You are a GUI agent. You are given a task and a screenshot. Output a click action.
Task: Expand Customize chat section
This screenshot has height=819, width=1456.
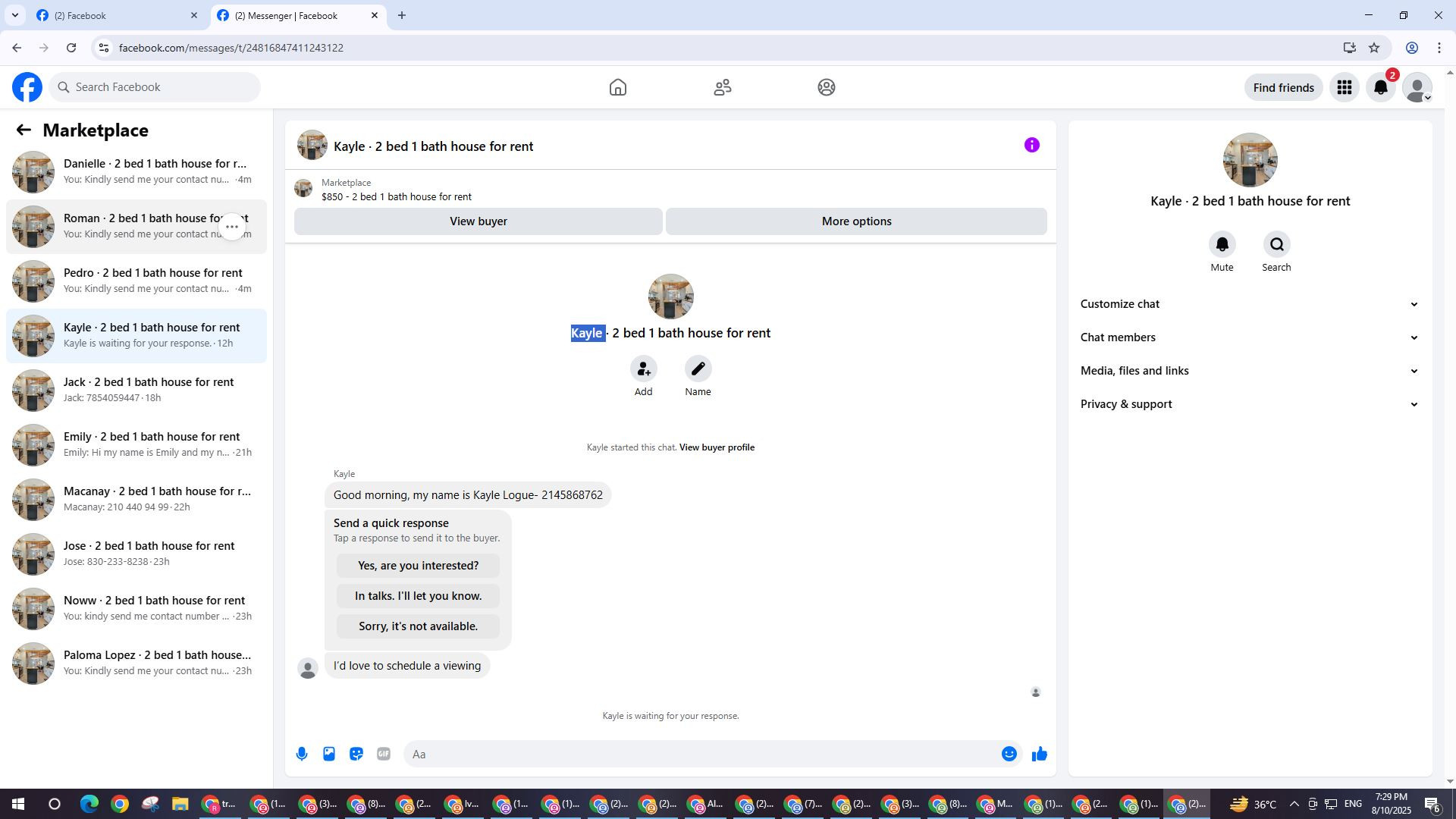(x=1249, y=304)
